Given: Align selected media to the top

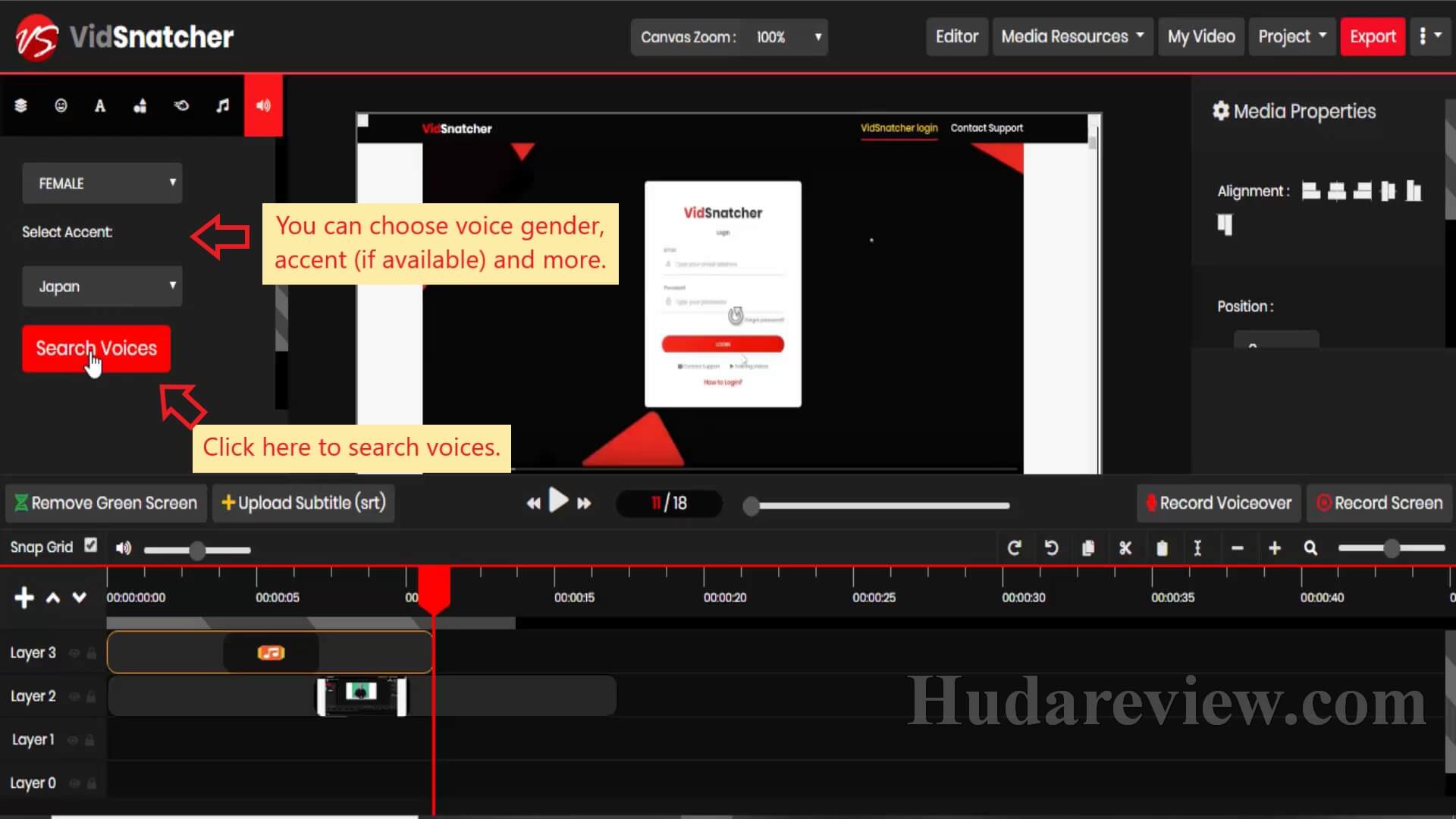Looking at the screenshot, I should (1225, 224).
